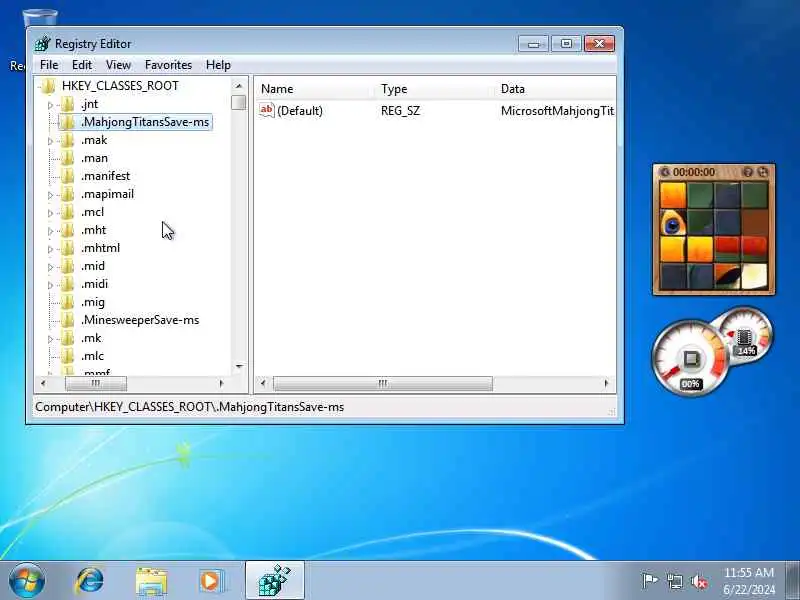Select the HKEY_CLASSES_ROOT folder icon
Viewport: 800px width, 600px height.
[48, 86]
